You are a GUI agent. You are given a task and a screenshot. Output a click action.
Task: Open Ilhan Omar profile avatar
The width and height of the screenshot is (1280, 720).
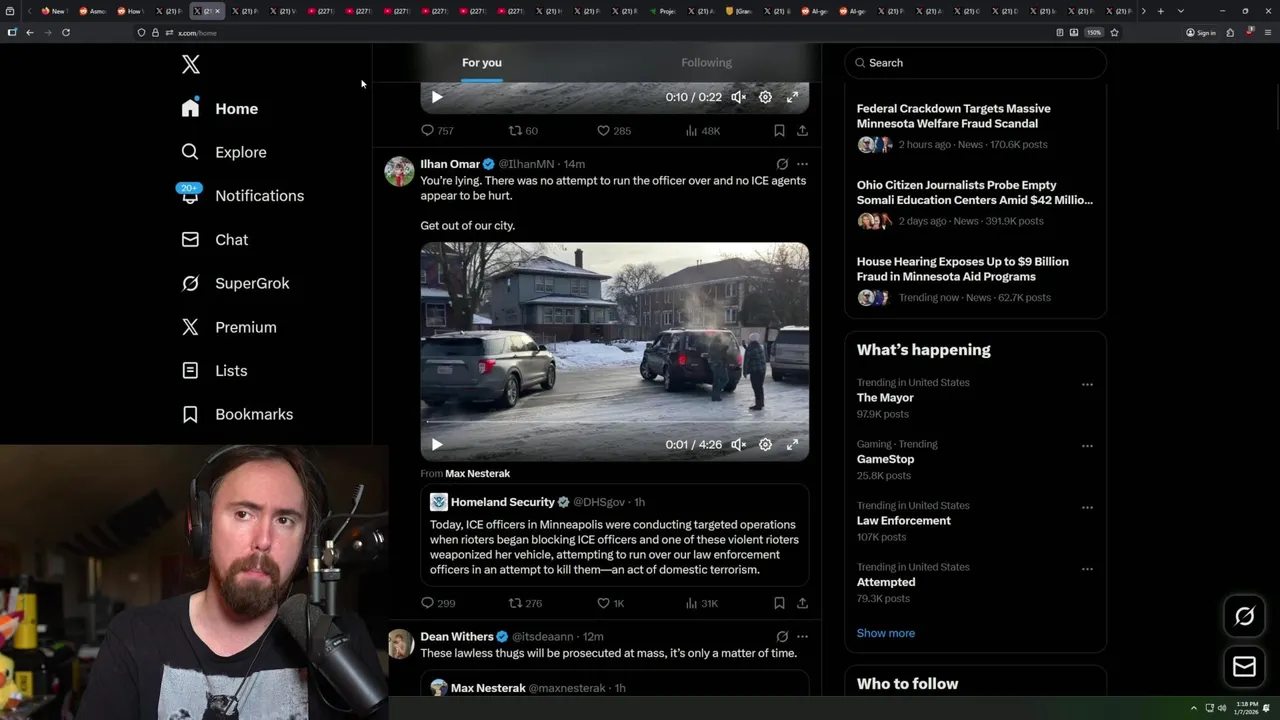click(x=400, y=171)
